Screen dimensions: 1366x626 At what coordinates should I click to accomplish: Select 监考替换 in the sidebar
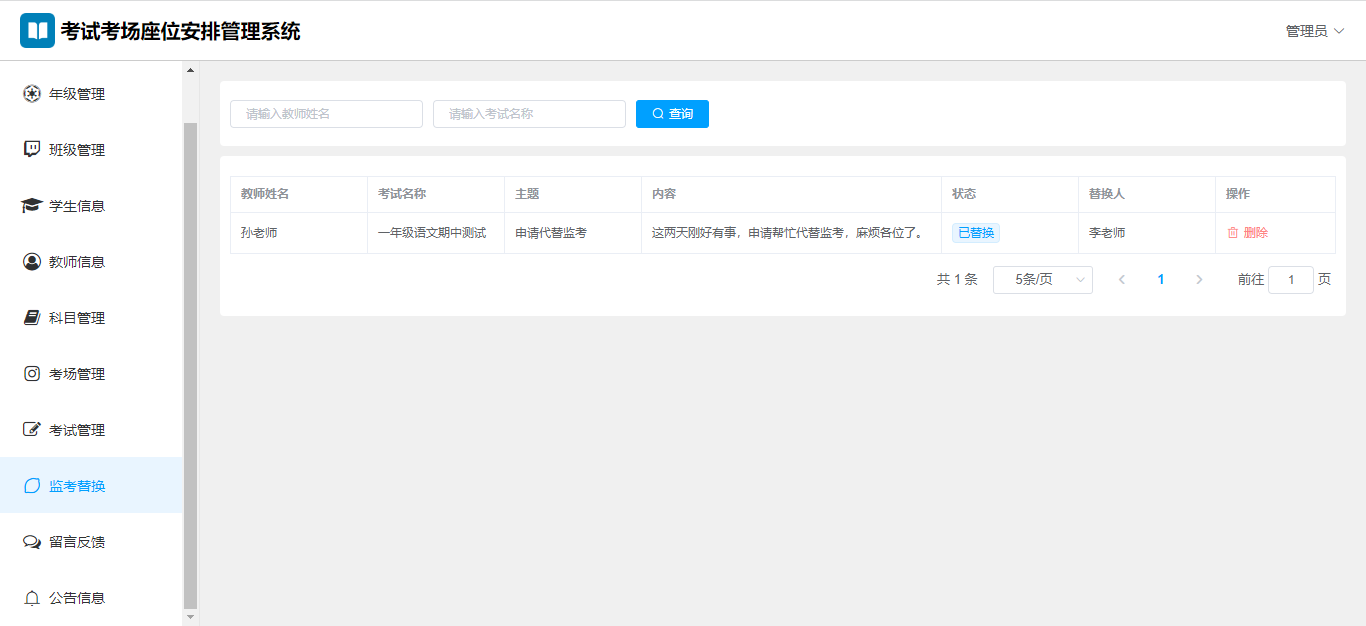tap(77, 486)
